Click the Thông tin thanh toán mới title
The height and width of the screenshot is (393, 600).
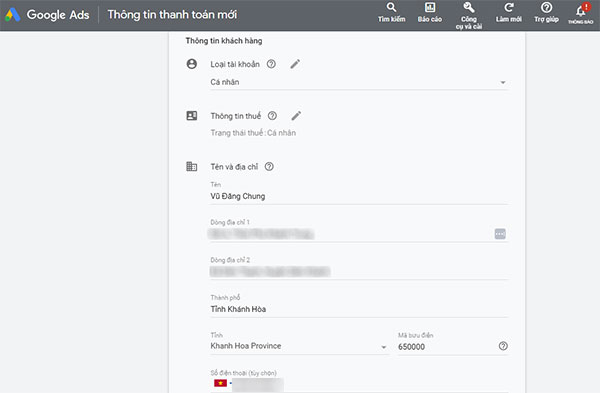172,15
